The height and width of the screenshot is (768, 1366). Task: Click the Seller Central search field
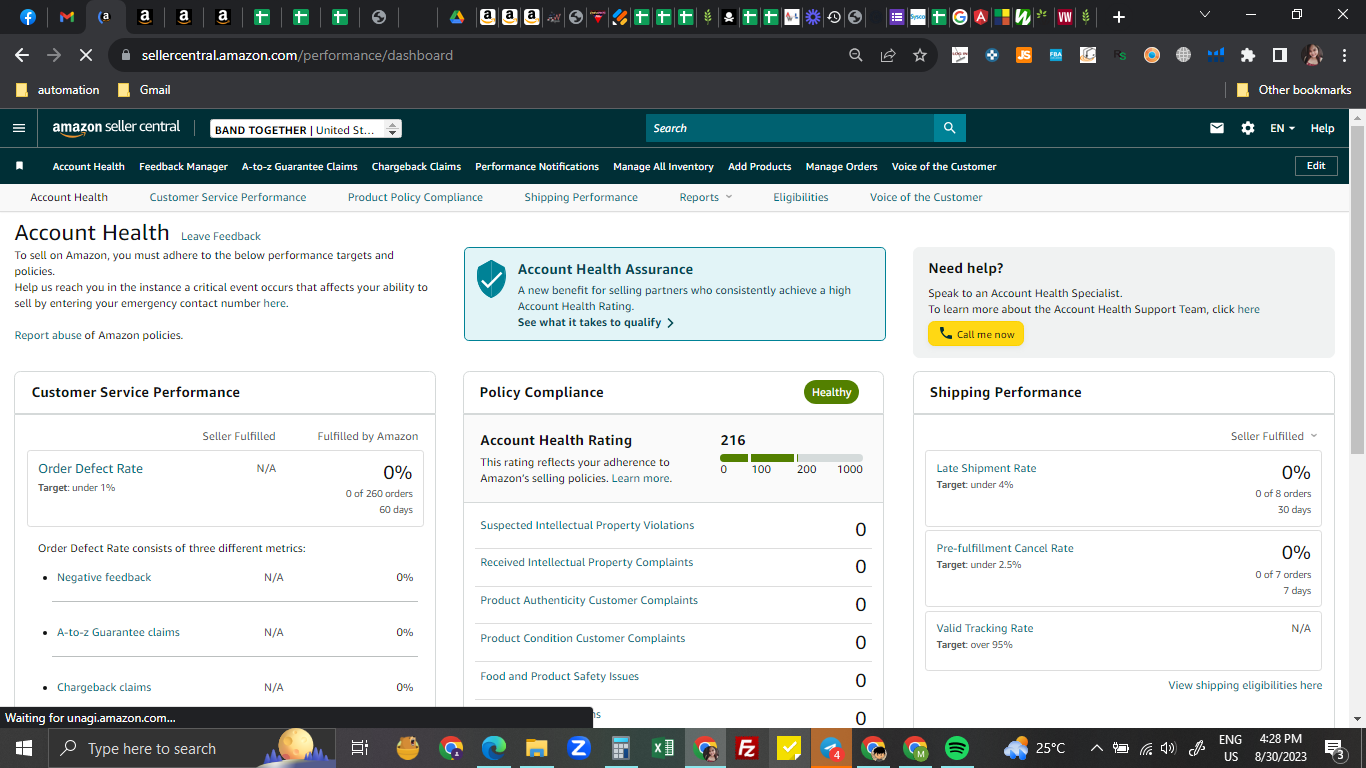tap(790, 128)
